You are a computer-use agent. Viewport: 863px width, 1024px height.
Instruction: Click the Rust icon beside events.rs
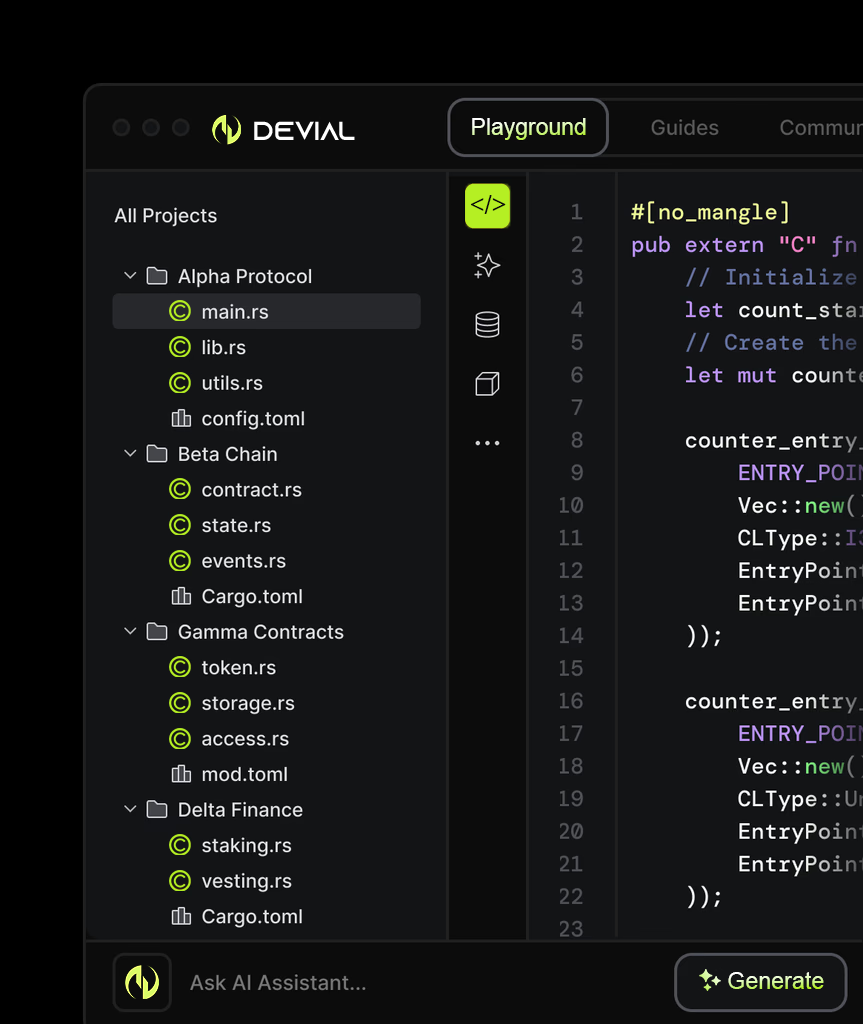(x=180, y=560)
